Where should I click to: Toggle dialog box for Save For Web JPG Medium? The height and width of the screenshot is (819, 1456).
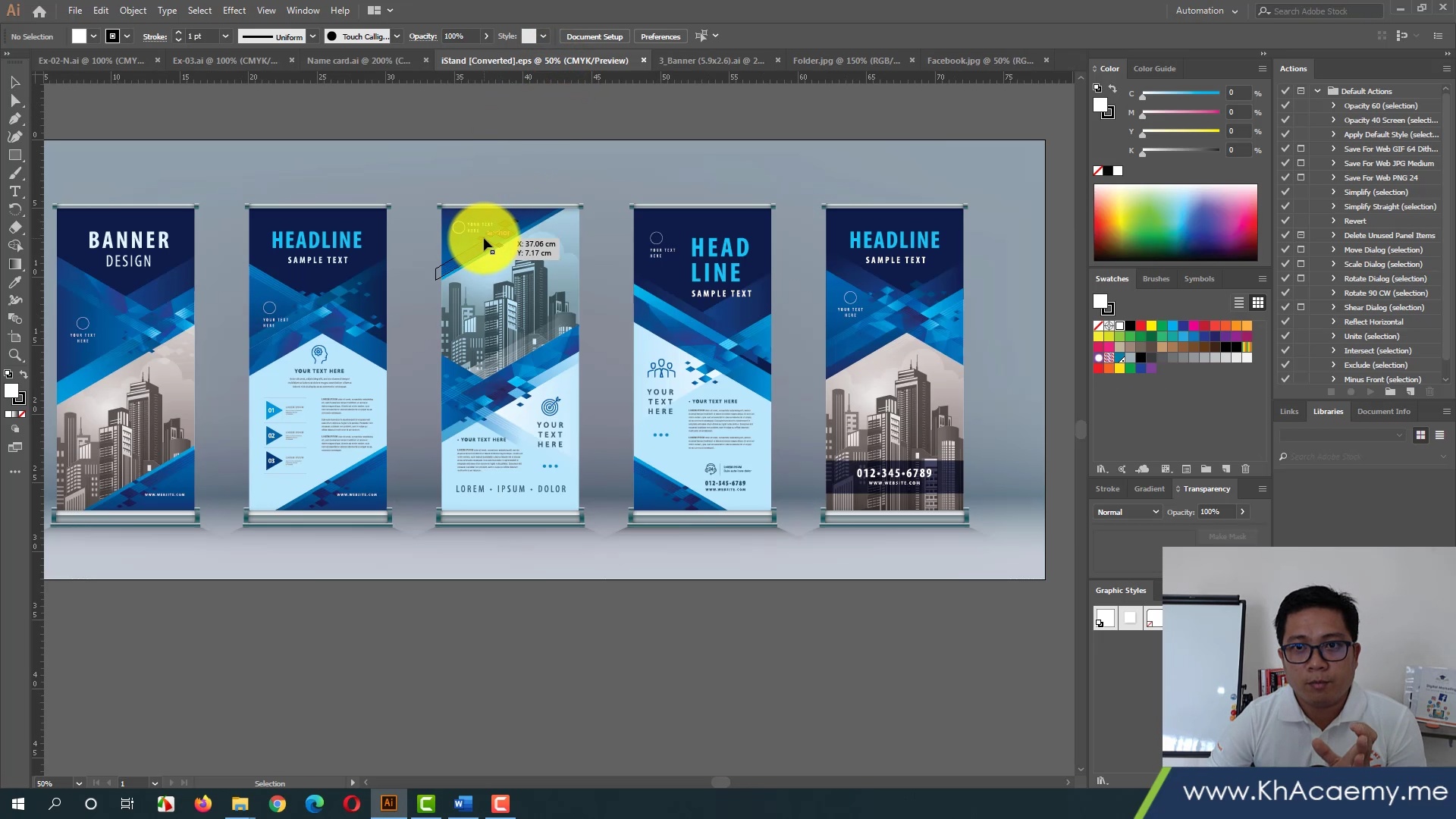[1301, 163]
